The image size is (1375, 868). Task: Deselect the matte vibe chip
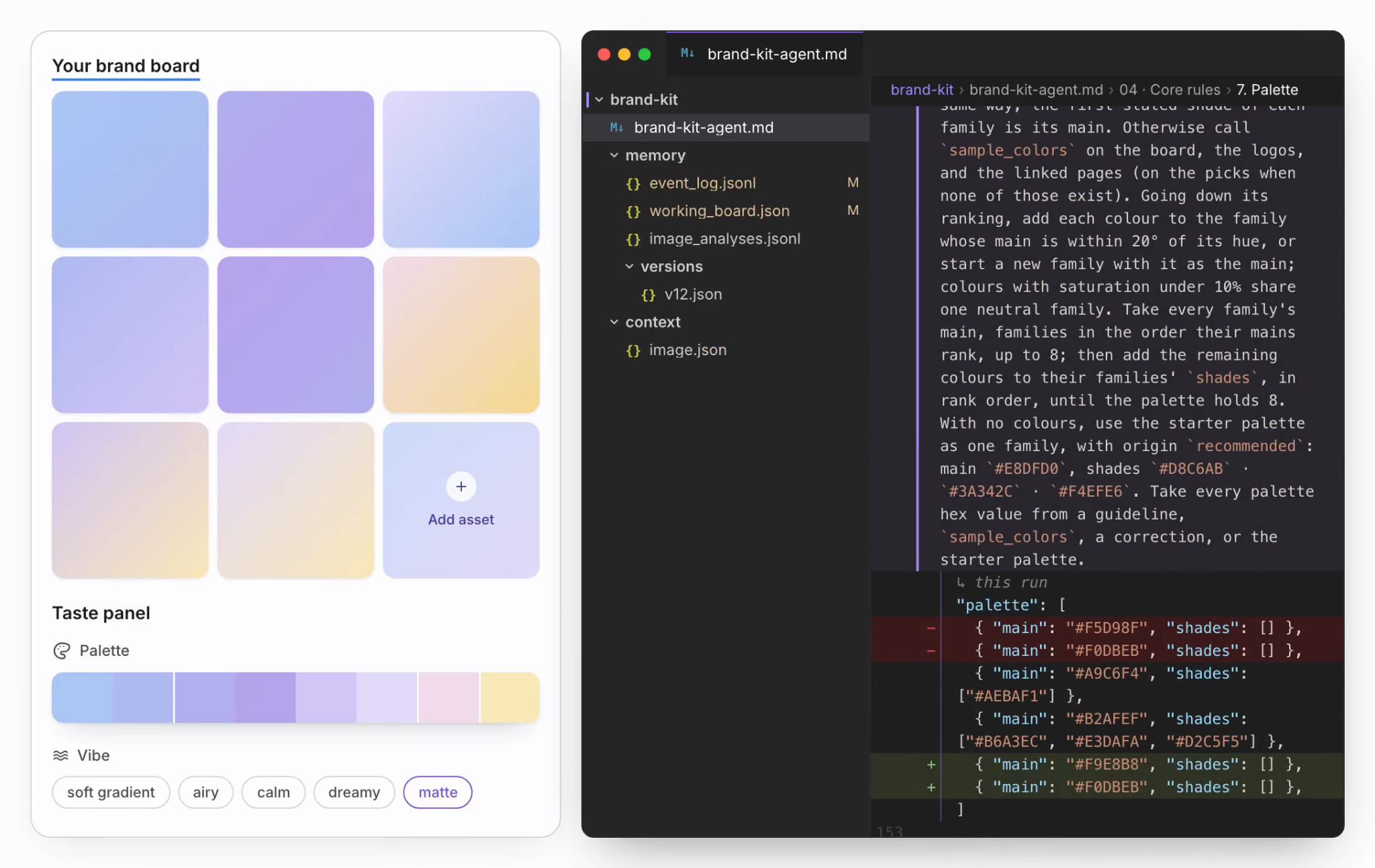click(x=438, y=792)
